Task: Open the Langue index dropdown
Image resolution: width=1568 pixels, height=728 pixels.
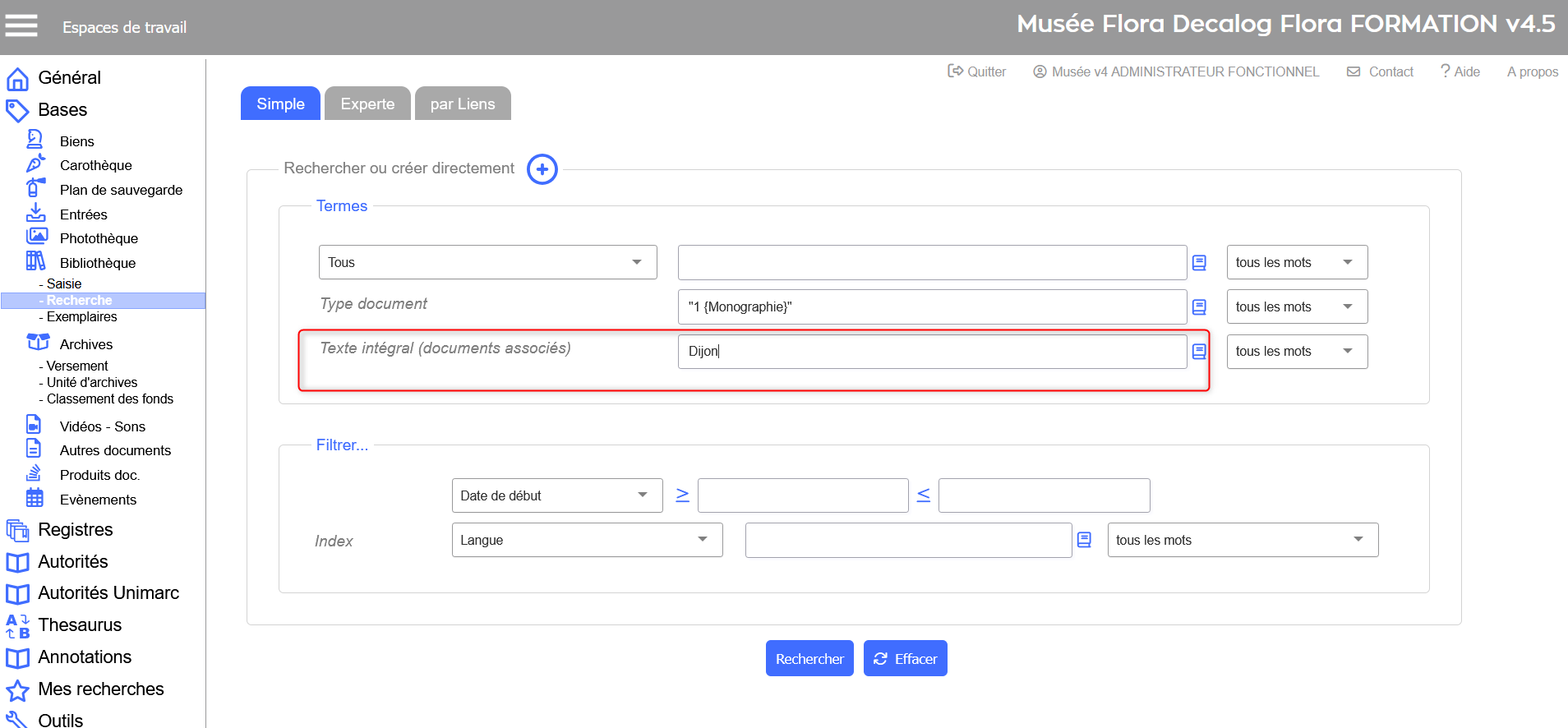Action: tap(587, 540)
